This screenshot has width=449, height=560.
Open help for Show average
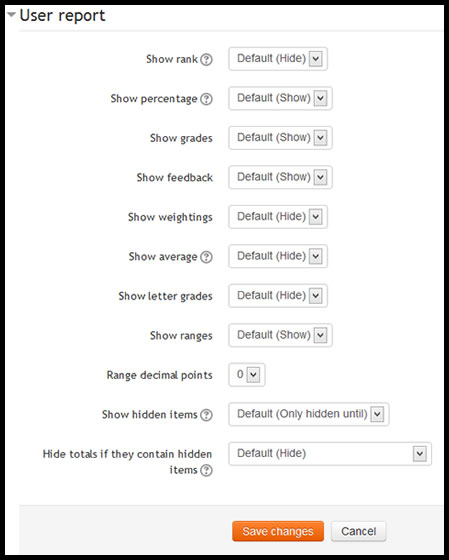tap(206, 257)
